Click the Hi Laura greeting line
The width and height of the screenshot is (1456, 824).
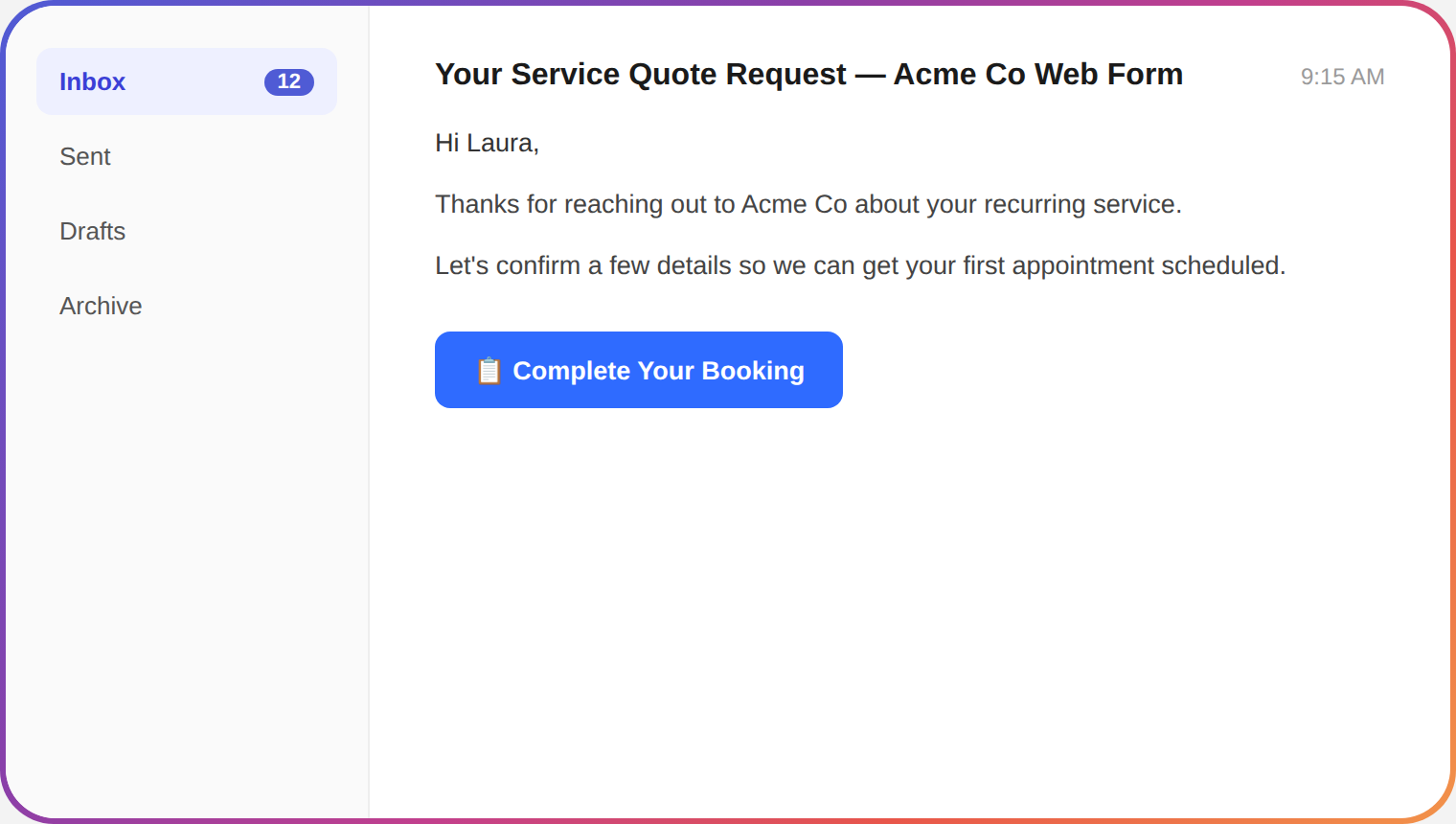tap(487, 143)
